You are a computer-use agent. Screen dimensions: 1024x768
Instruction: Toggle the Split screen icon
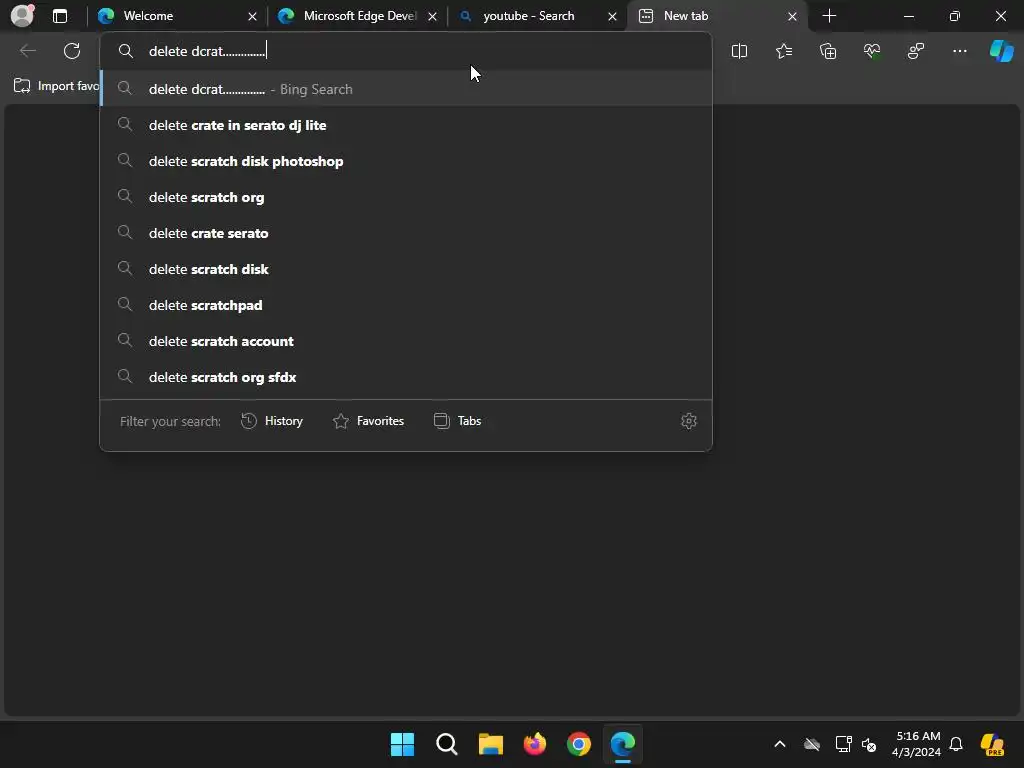click(x=739, y=51)
